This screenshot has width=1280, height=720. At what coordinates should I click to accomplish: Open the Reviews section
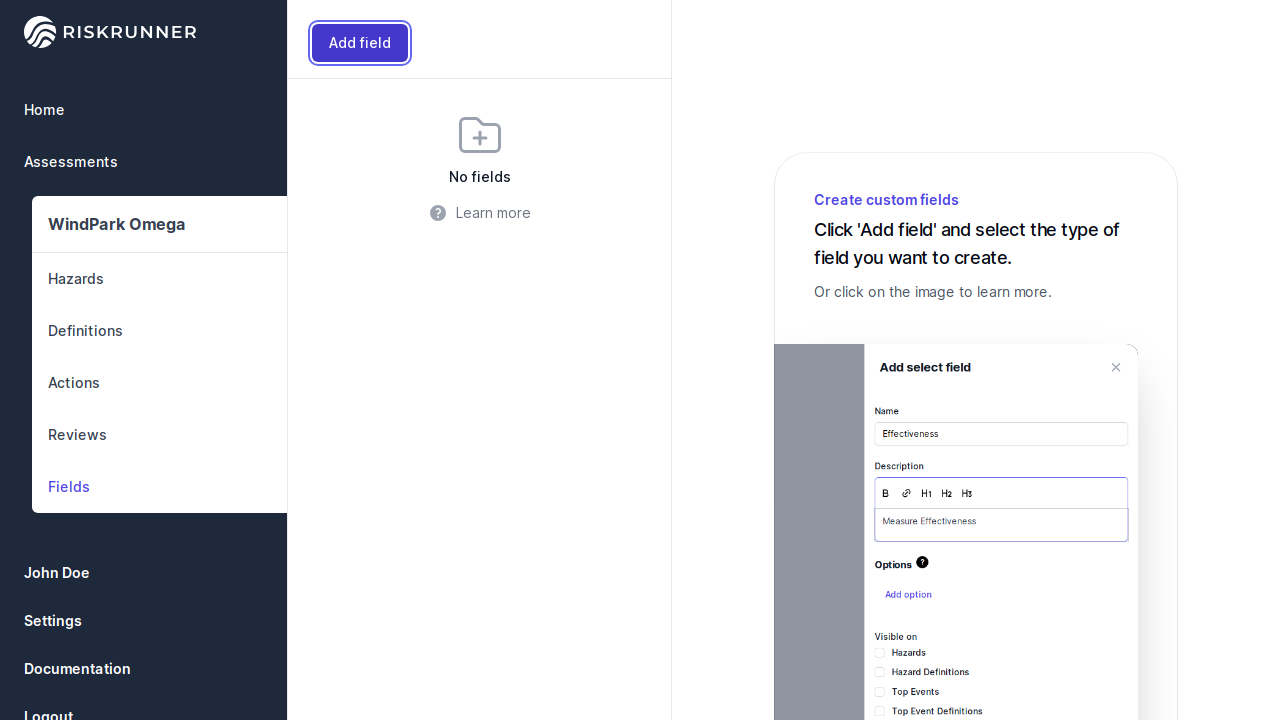pos(77,435)
